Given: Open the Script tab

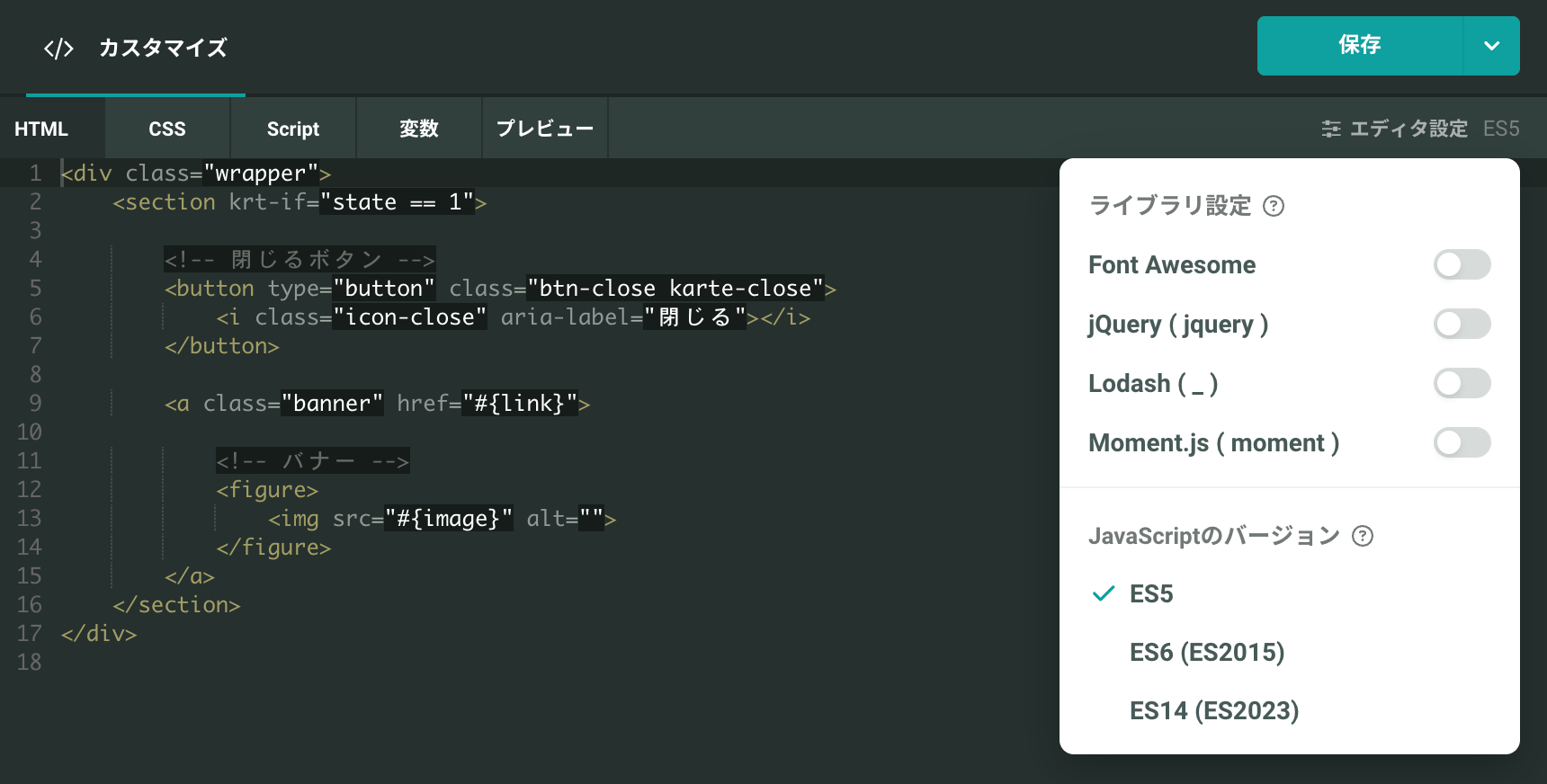Looking at the screenshot, I should click(293, 129).
